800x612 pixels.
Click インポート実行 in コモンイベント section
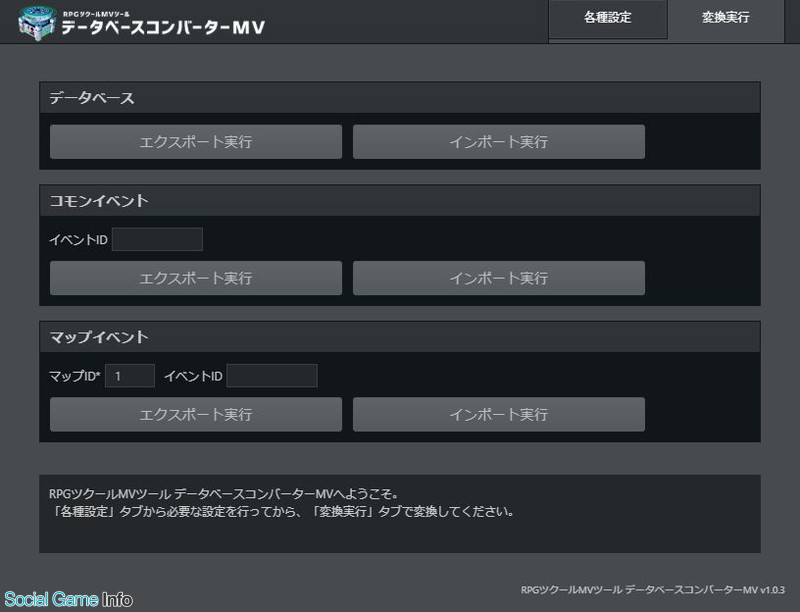coord(498,278)
